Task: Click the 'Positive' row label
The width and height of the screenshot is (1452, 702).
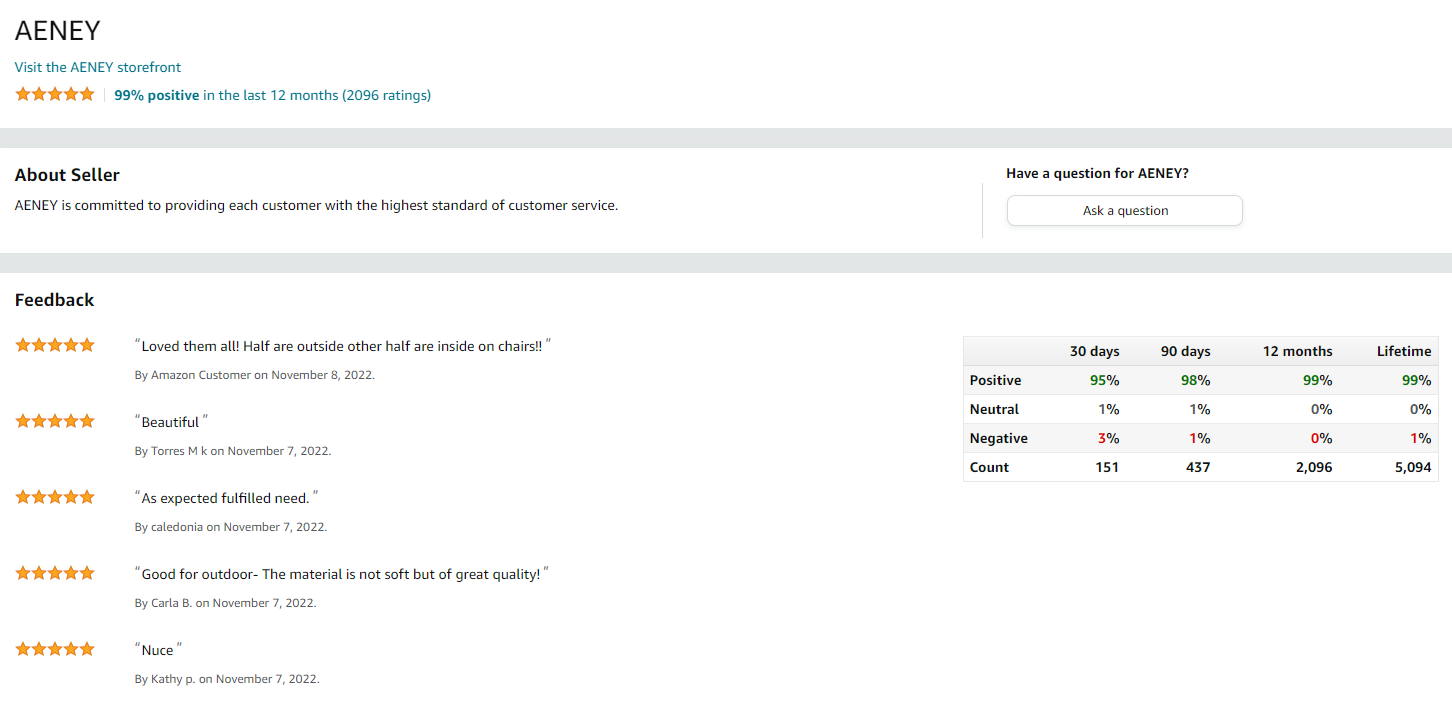Action: click(x=996, y=380)
